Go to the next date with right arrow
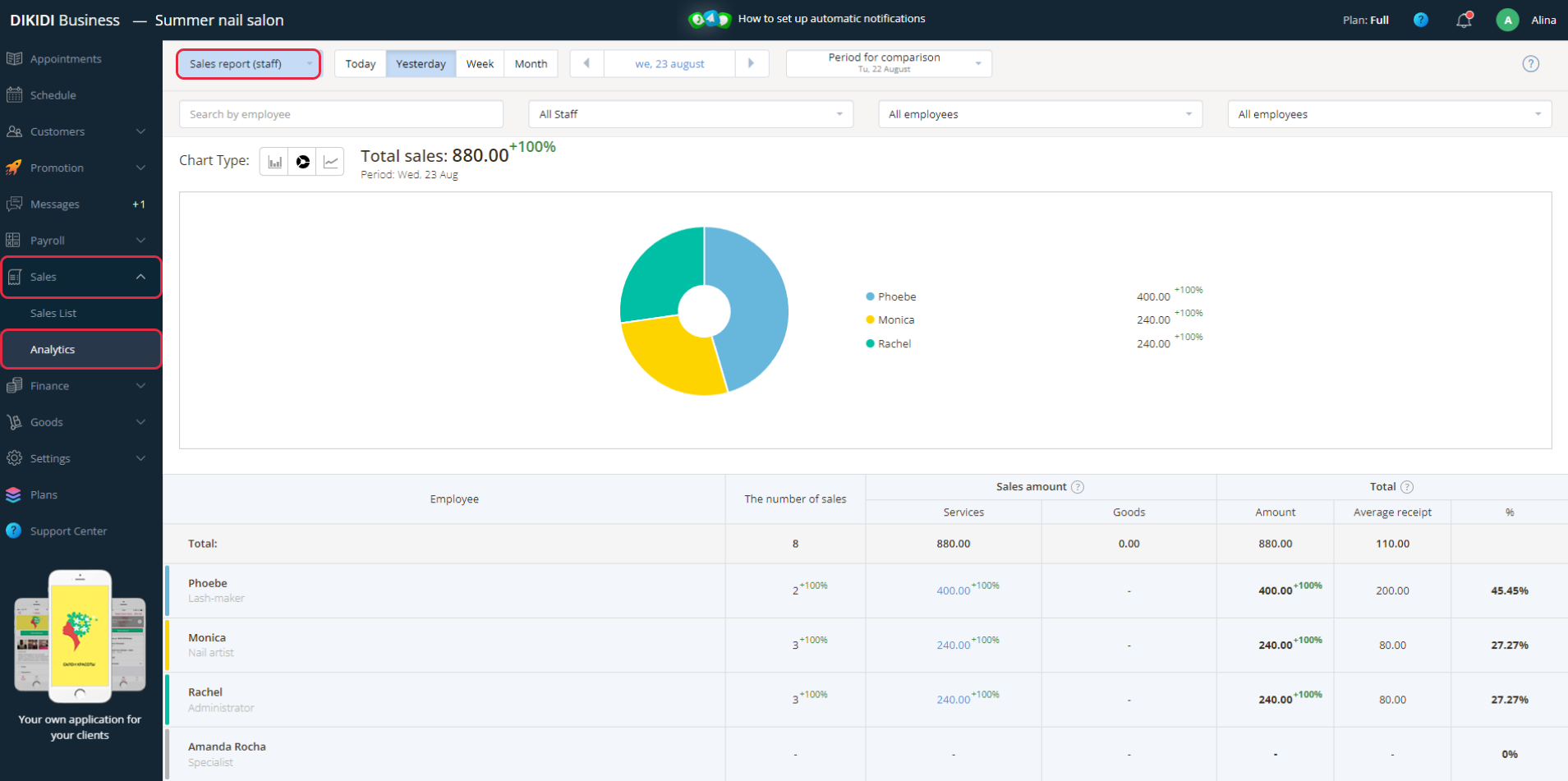Image resolution: width=1568 pixels, height=781 pixels. (751, 63)
